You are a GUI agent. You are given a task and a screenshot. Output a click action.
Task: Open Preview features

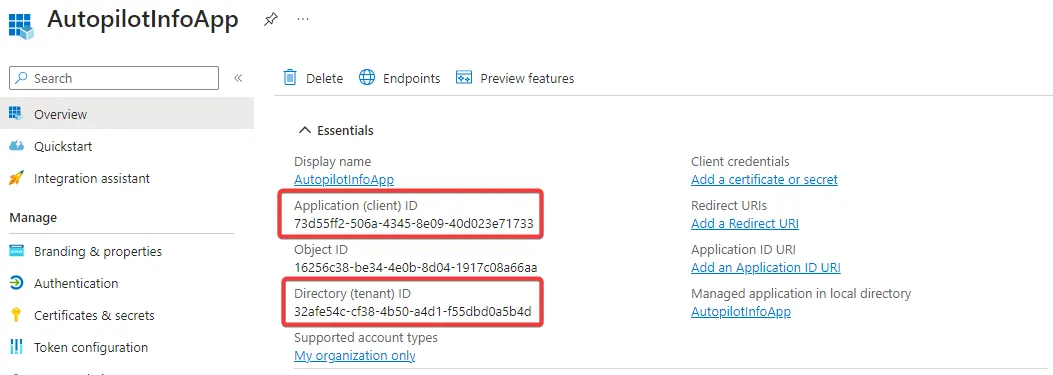(x=527, y=79)
